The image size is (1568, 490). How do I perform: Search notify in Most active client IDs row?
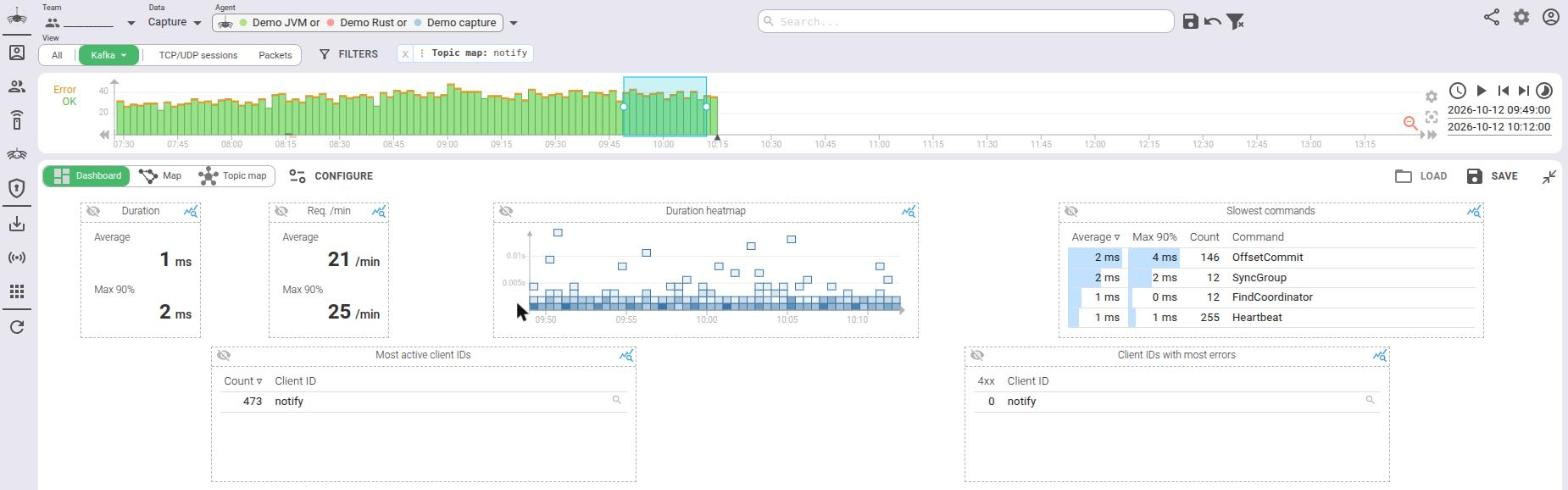pos(617,400)
